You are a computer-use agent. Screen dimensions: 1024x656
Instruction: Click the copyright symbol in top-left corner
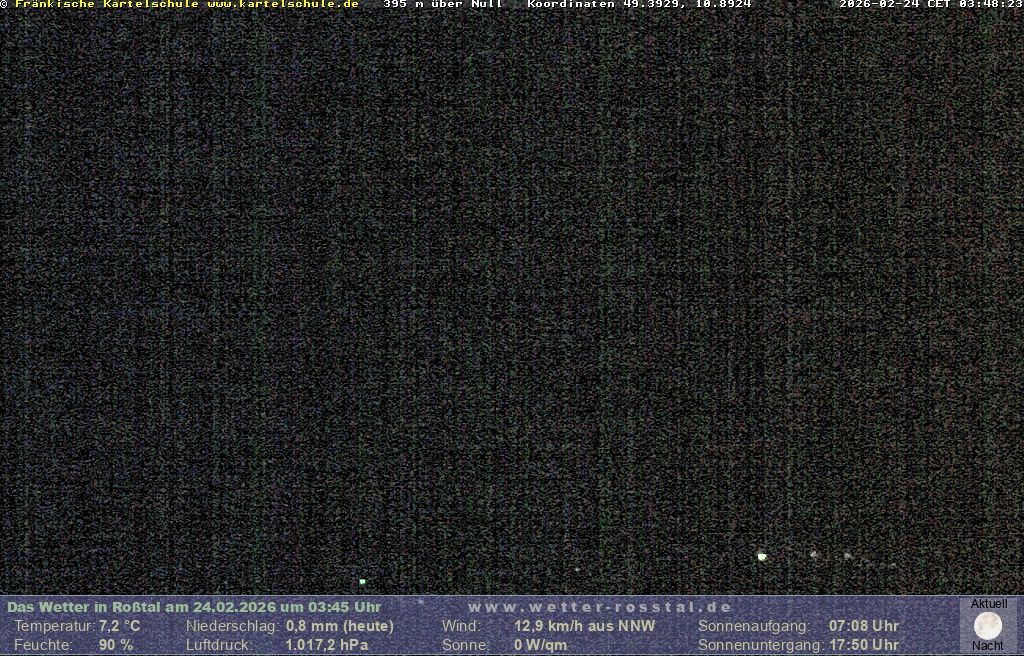4,4
